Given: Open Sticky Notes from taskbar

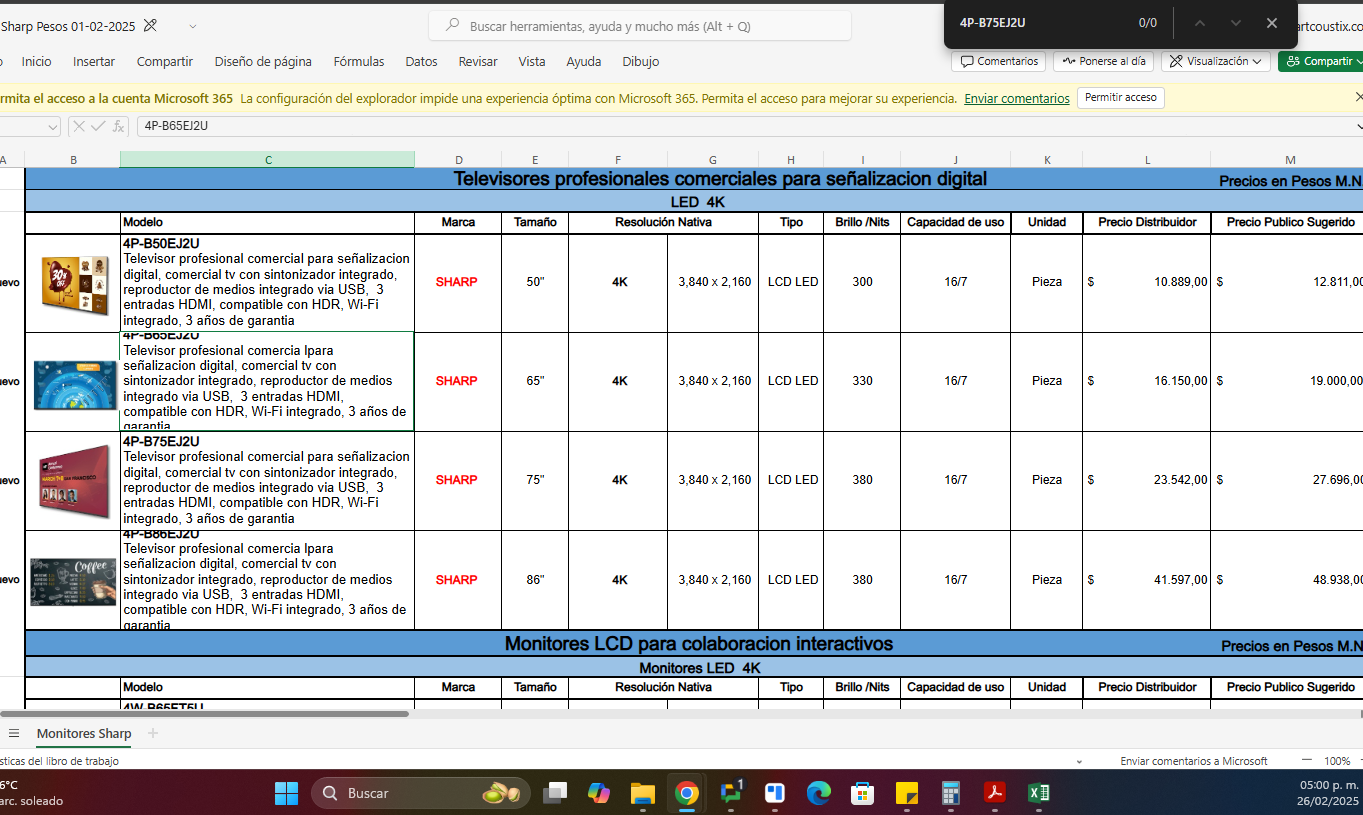Looking at the screenshot, I should (907, 793).
